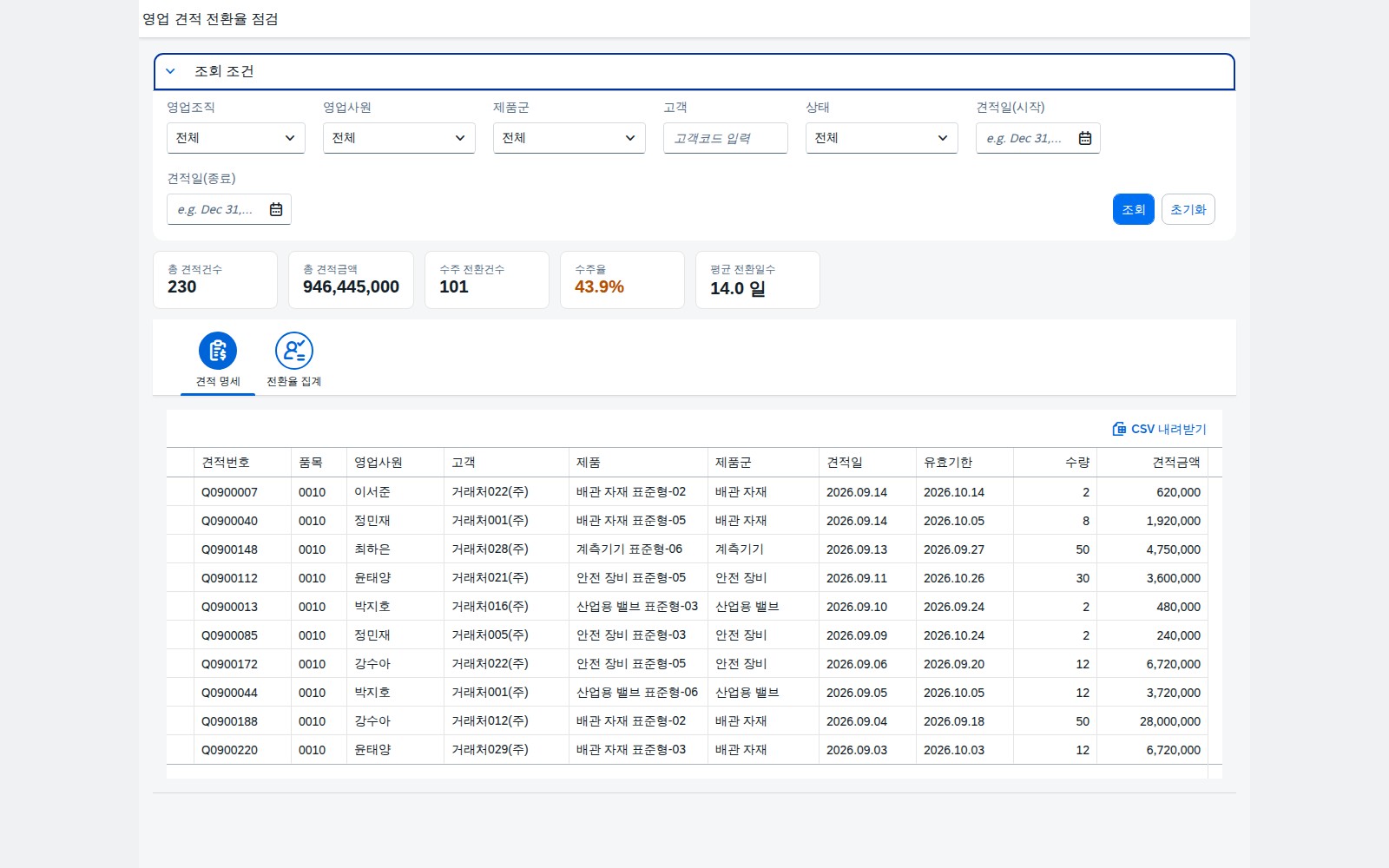Viewport: 1389px width, 868px height.
Task: Click the 수주율 43.9% card
Action: click(622, 279)
